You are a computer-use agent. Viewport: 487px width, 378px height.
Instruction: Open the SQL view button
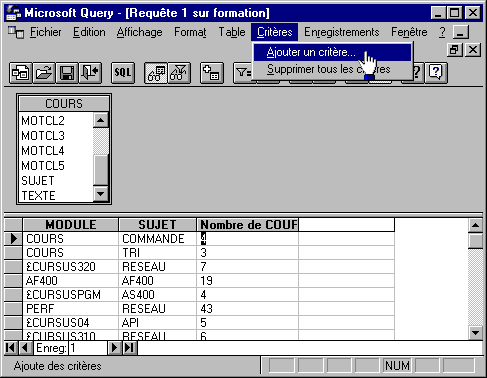tap(123, 72)
